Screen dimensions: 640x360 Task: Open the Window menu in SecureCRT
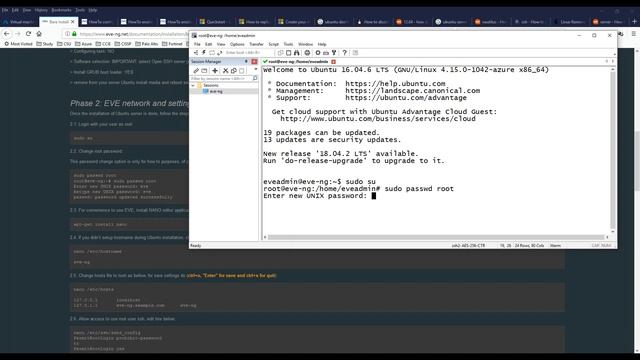305,44
